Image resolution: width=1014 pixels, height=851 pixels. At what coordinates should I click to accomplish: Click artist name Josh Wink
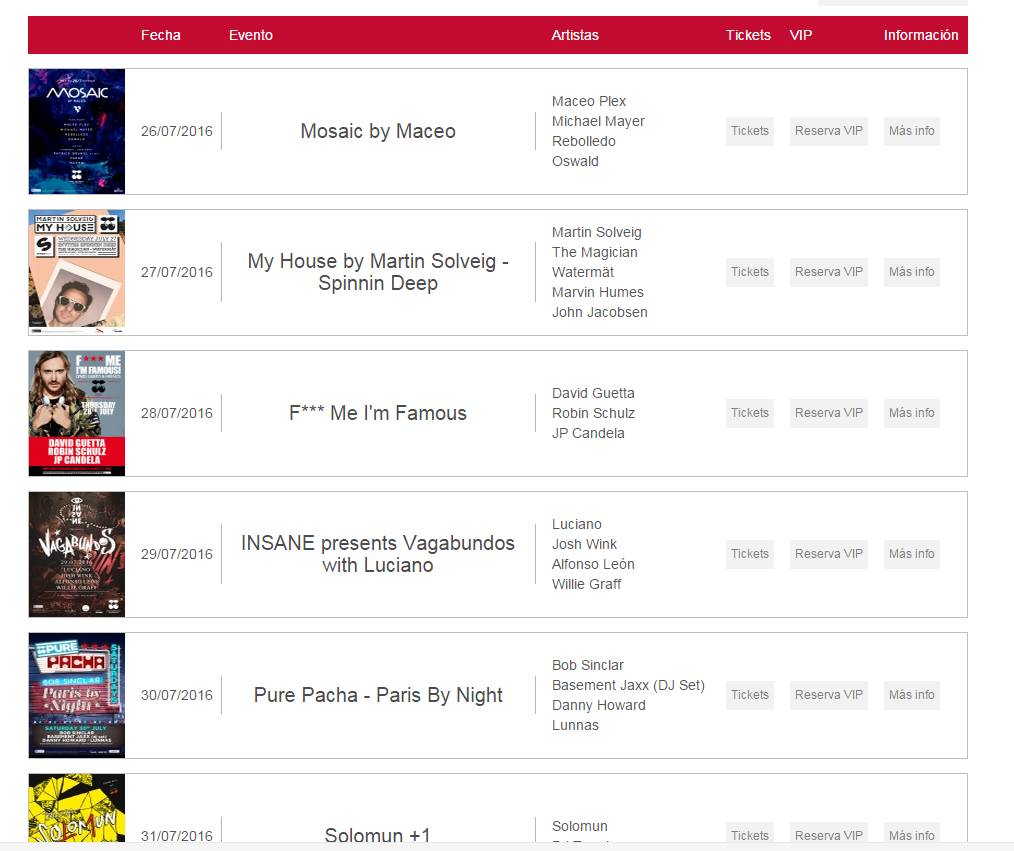pos(584,544)
